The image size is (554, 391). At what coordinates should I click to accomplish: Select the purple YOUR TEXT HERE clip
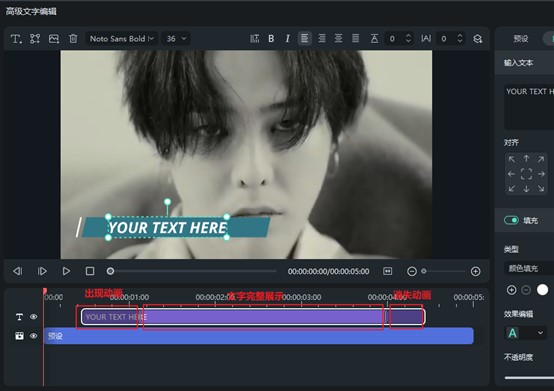pyautogui.click(x=253, y=317)
